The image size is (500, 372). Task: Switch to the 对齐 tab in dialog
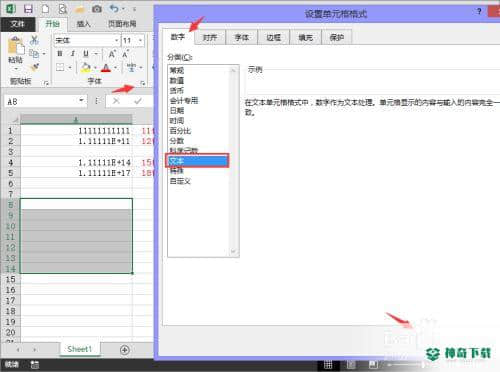coord(210,37)
